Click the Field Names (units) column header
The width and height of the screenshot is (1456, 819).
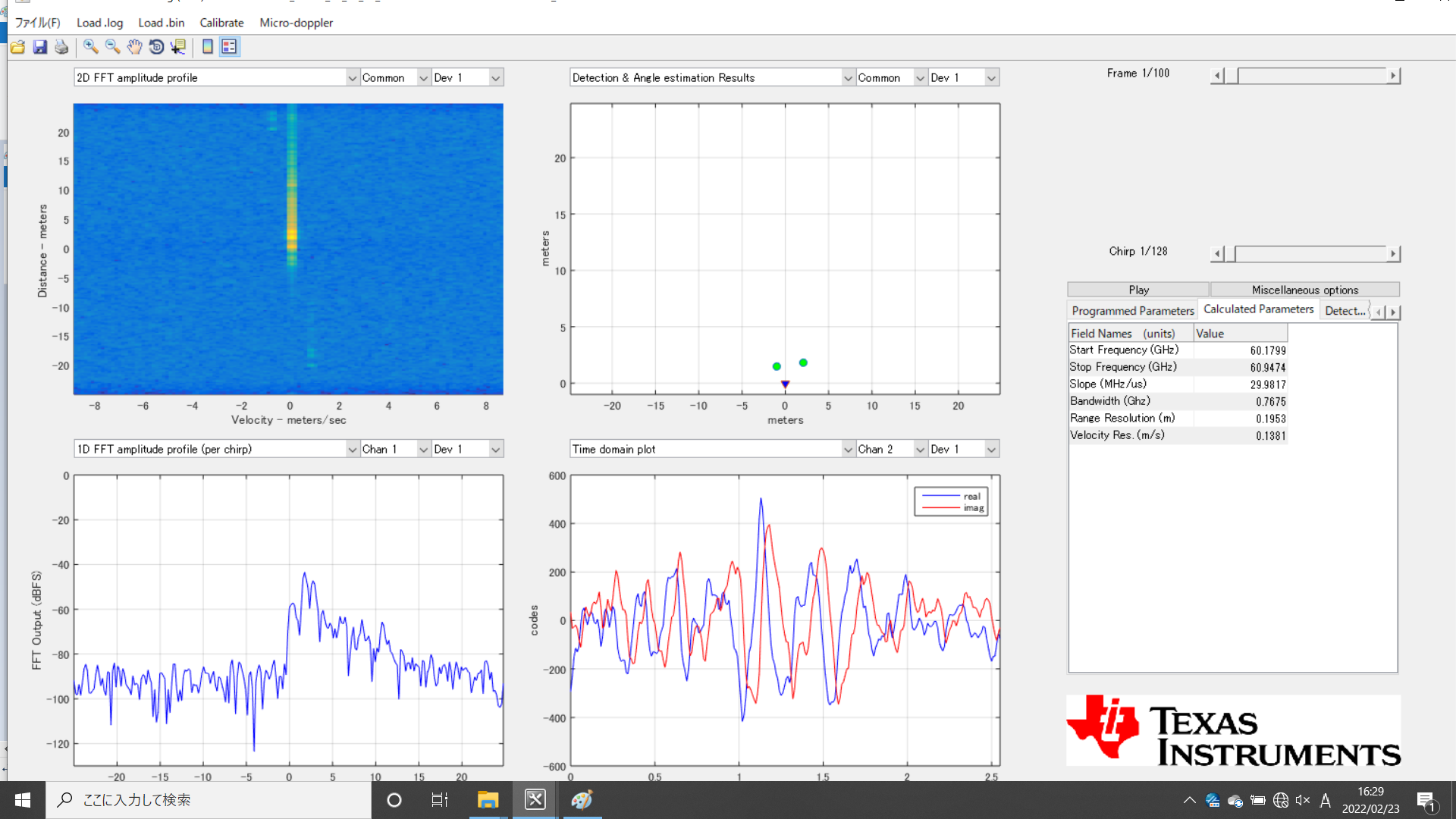click(x=1131, y=333)
